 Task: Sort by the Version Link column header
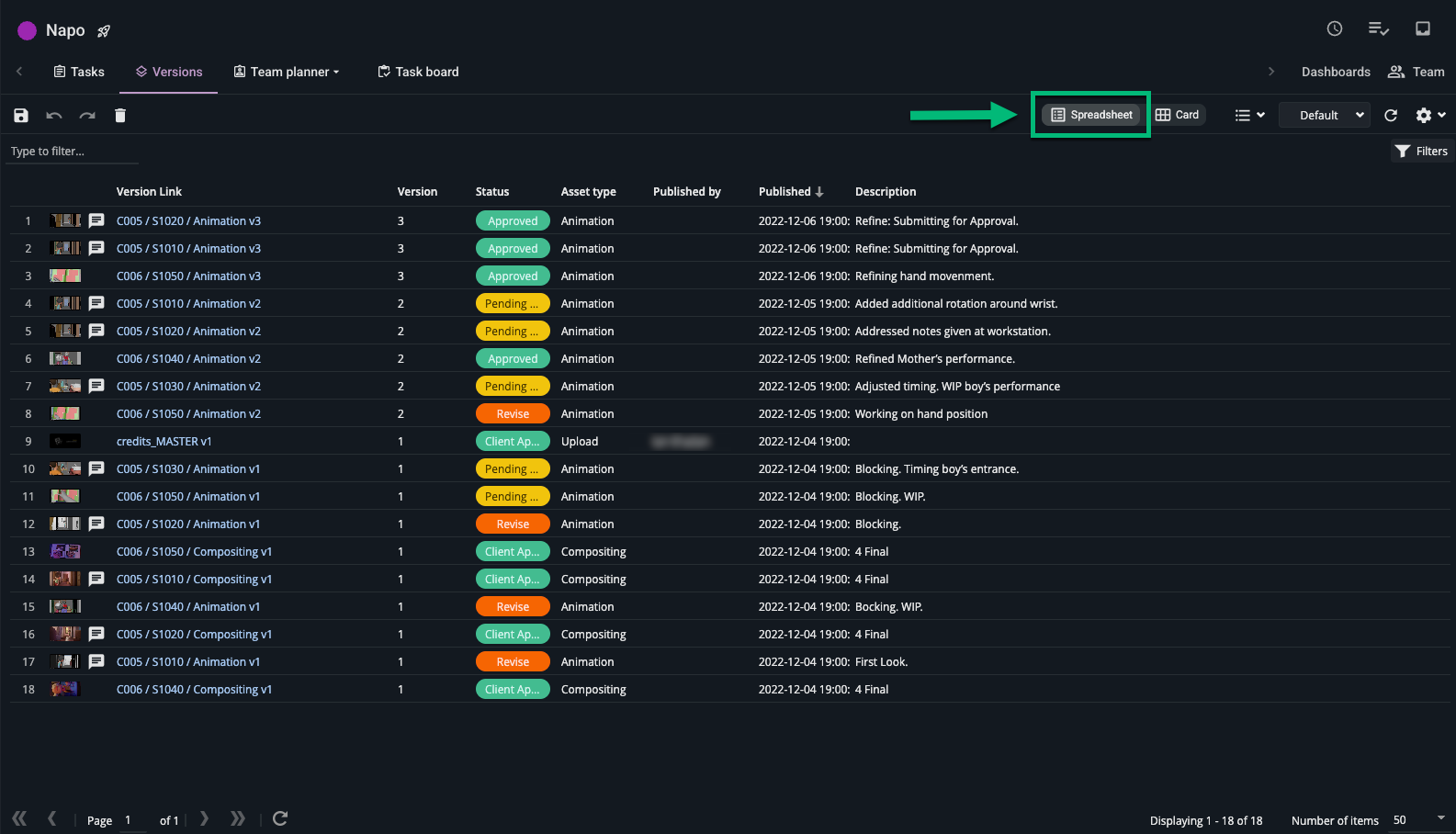click(149, 191)
